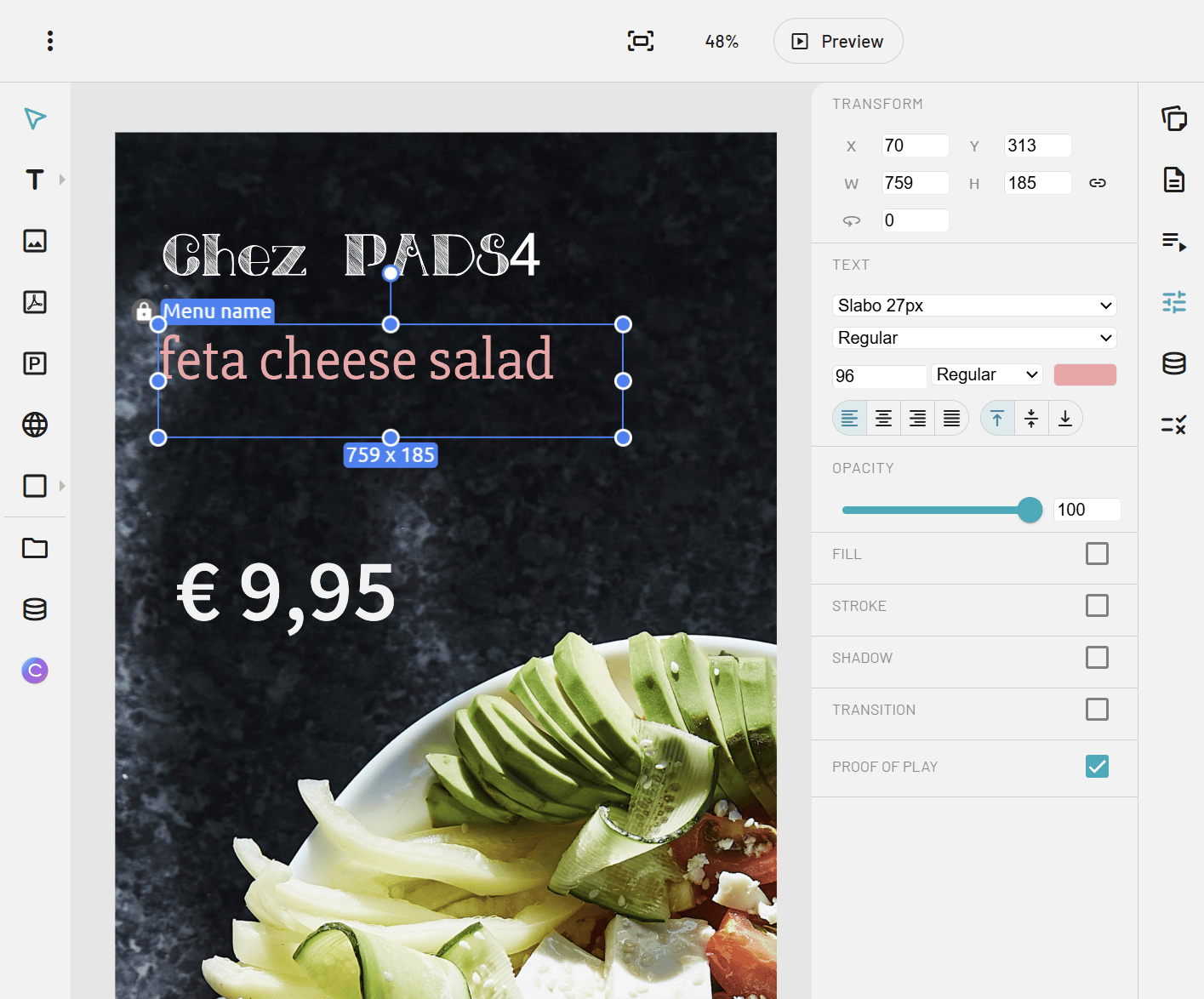Click the opacity value field
Viewport: 1204px width, 999px height.
[x=1087, y=510]
